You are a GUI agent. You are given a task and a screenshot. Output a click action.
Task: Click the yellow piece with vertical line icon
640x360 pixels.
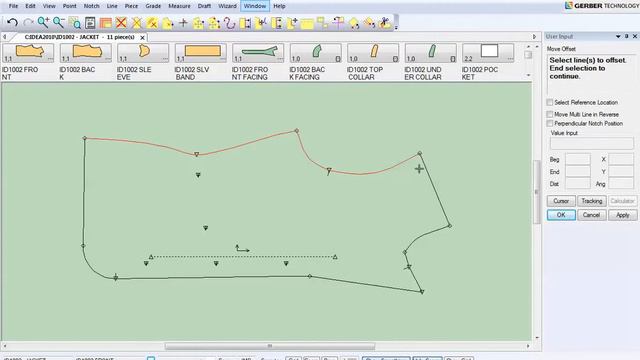[x=276, y=23]
